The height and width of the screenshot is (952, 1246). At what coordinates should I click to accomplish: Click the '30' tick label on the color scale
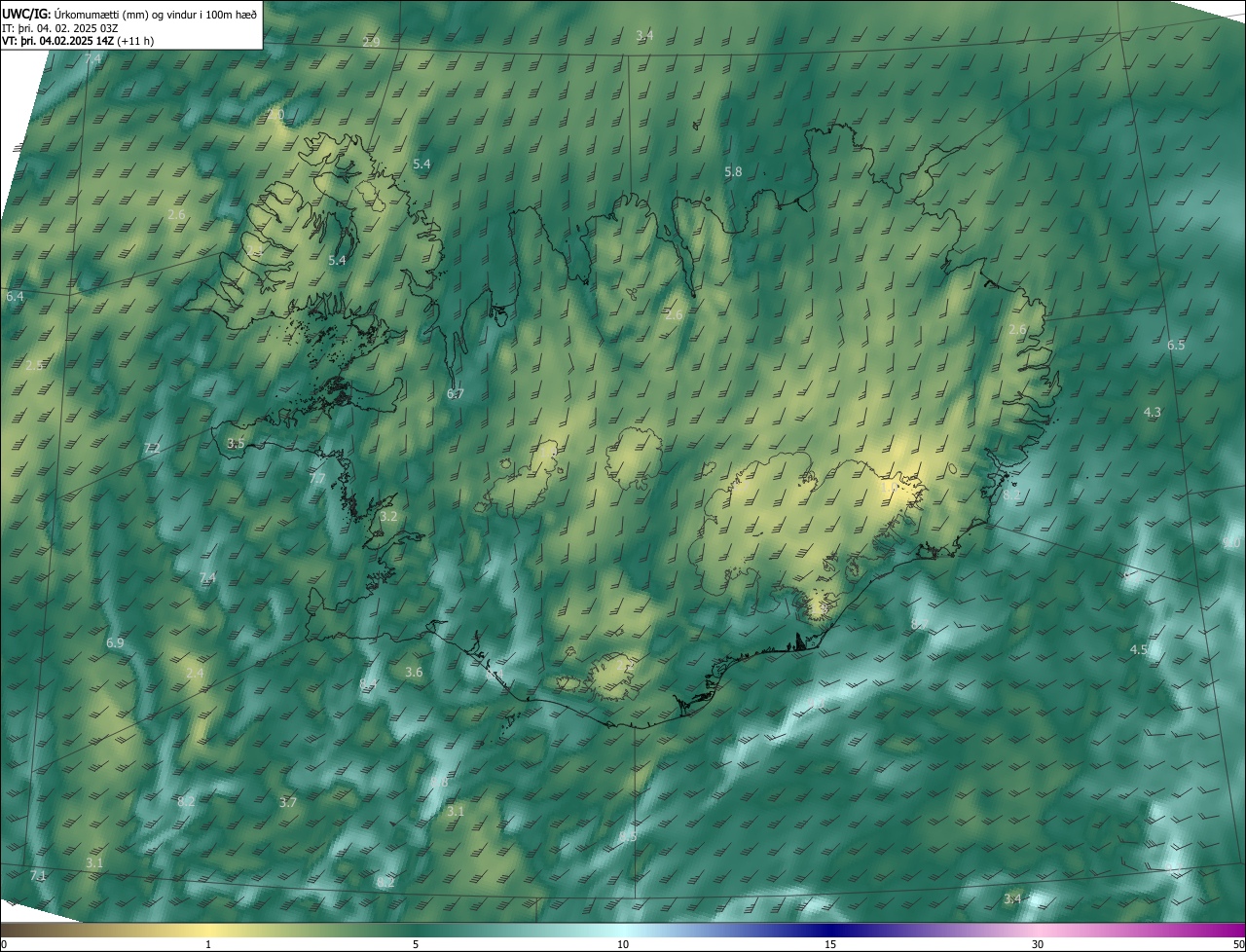1038,944
